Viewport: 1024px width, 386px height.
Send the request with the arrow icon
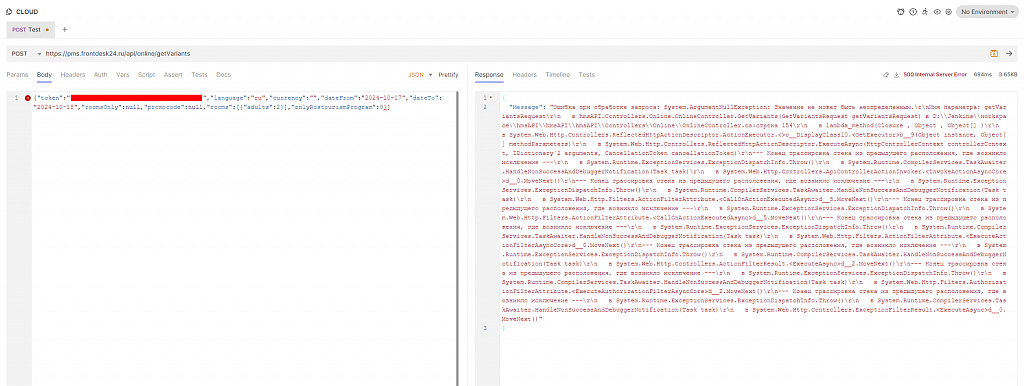(x=1009, y=53)
